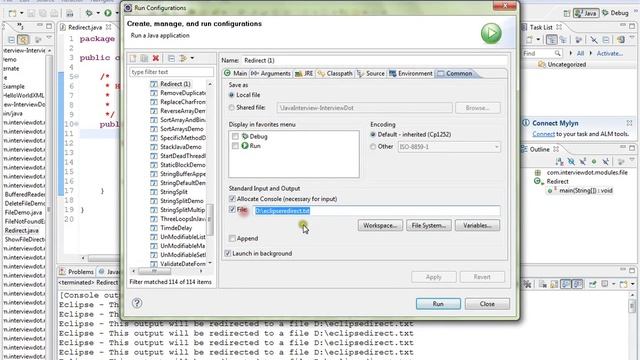640x360 pixels.
Task: Click Connect link in Mylyn panel
Action: [x=543, y=134]
